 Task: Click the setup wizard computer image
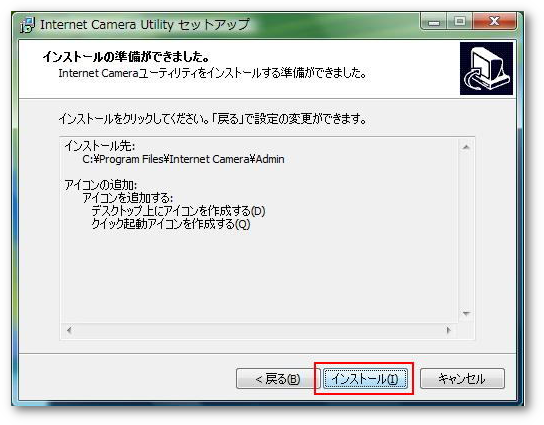pos(486,68)
